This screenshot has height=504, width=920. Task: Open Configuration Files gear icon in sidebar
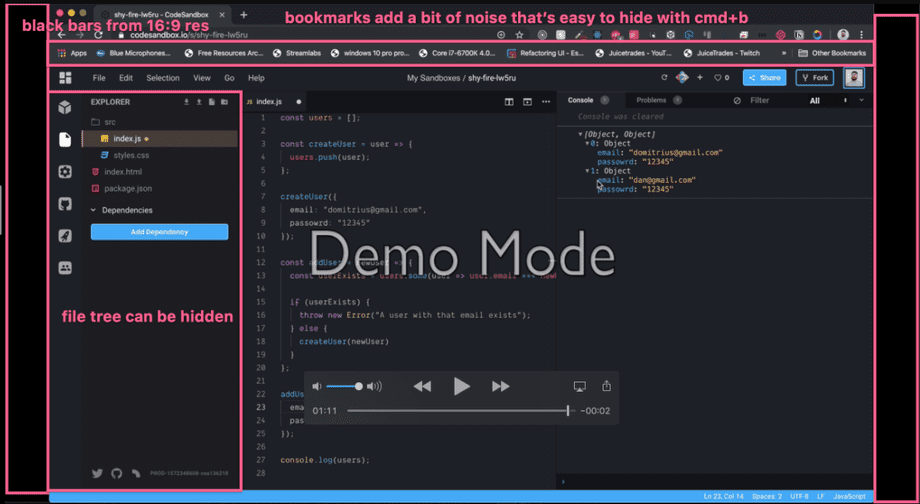65,171
